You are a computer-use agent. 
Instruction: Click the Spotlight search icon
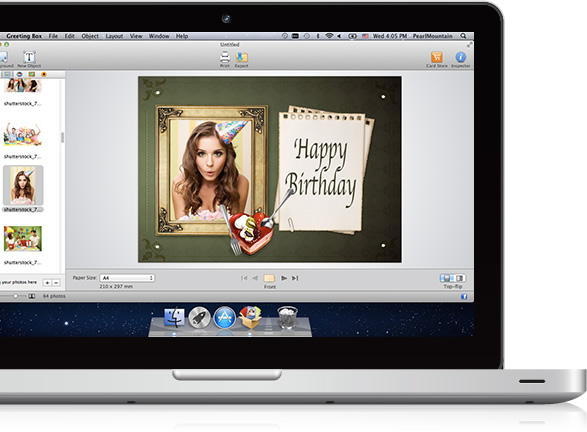pos(463,36)
